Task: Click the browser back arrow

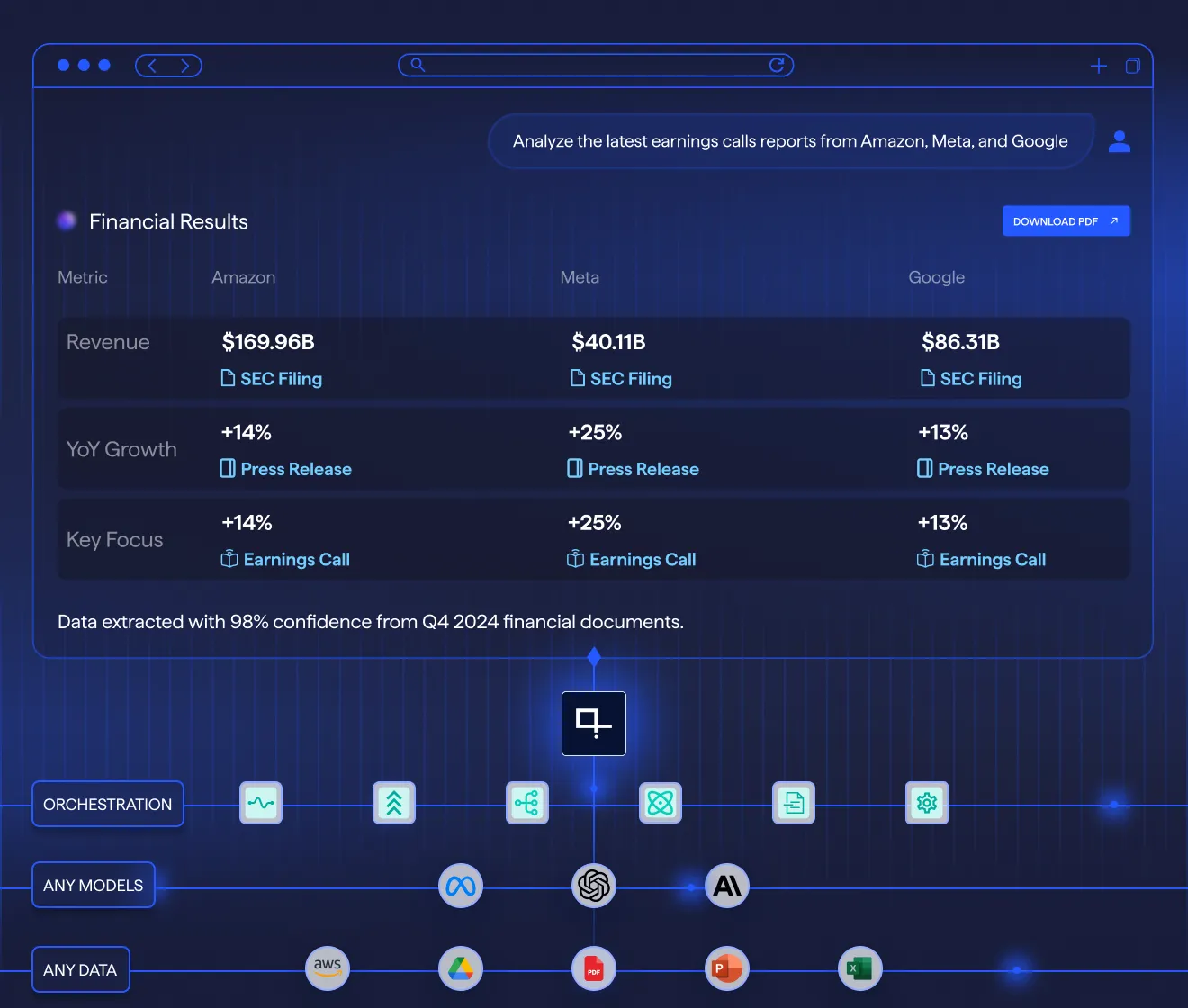Action: (x=152, y=66)
